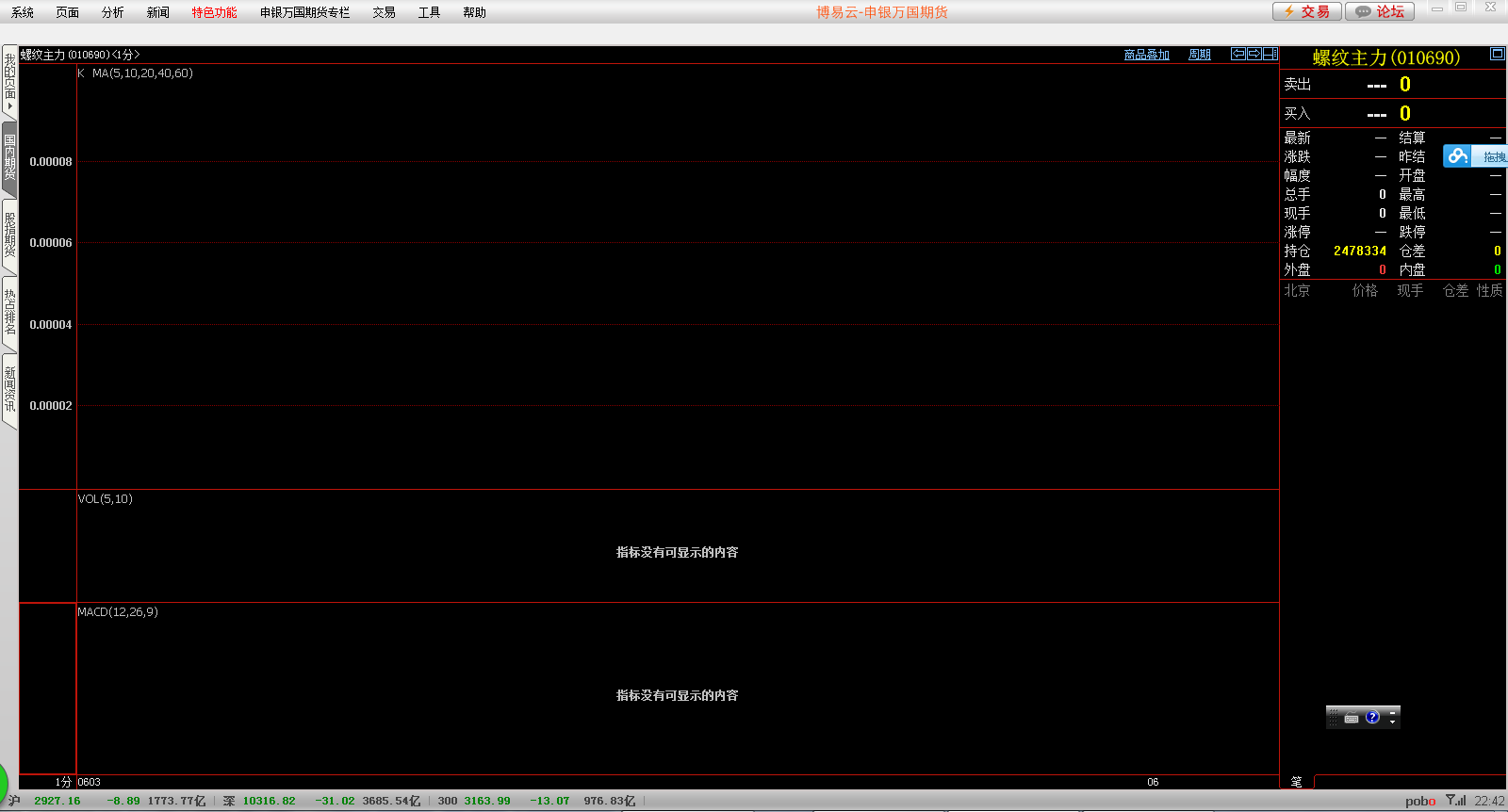Open the 周期 period selector
This screenshot has height=812, width=1508.
[1199, 55]
